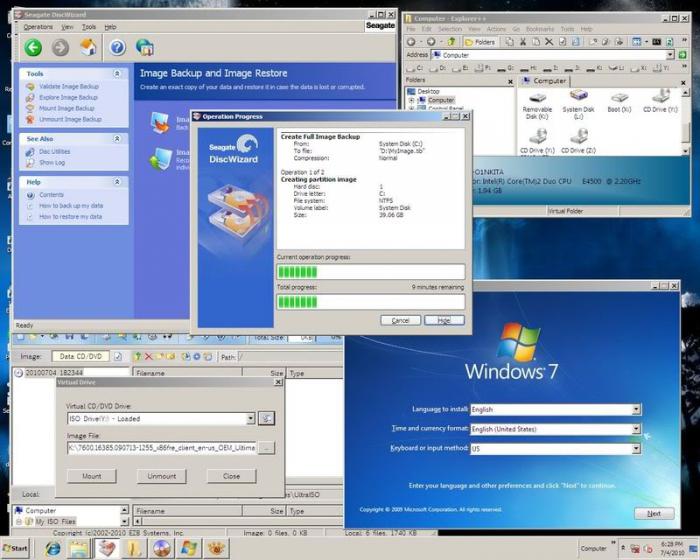
Task: Open Language to install dropdown
Action: pos(636,409)
